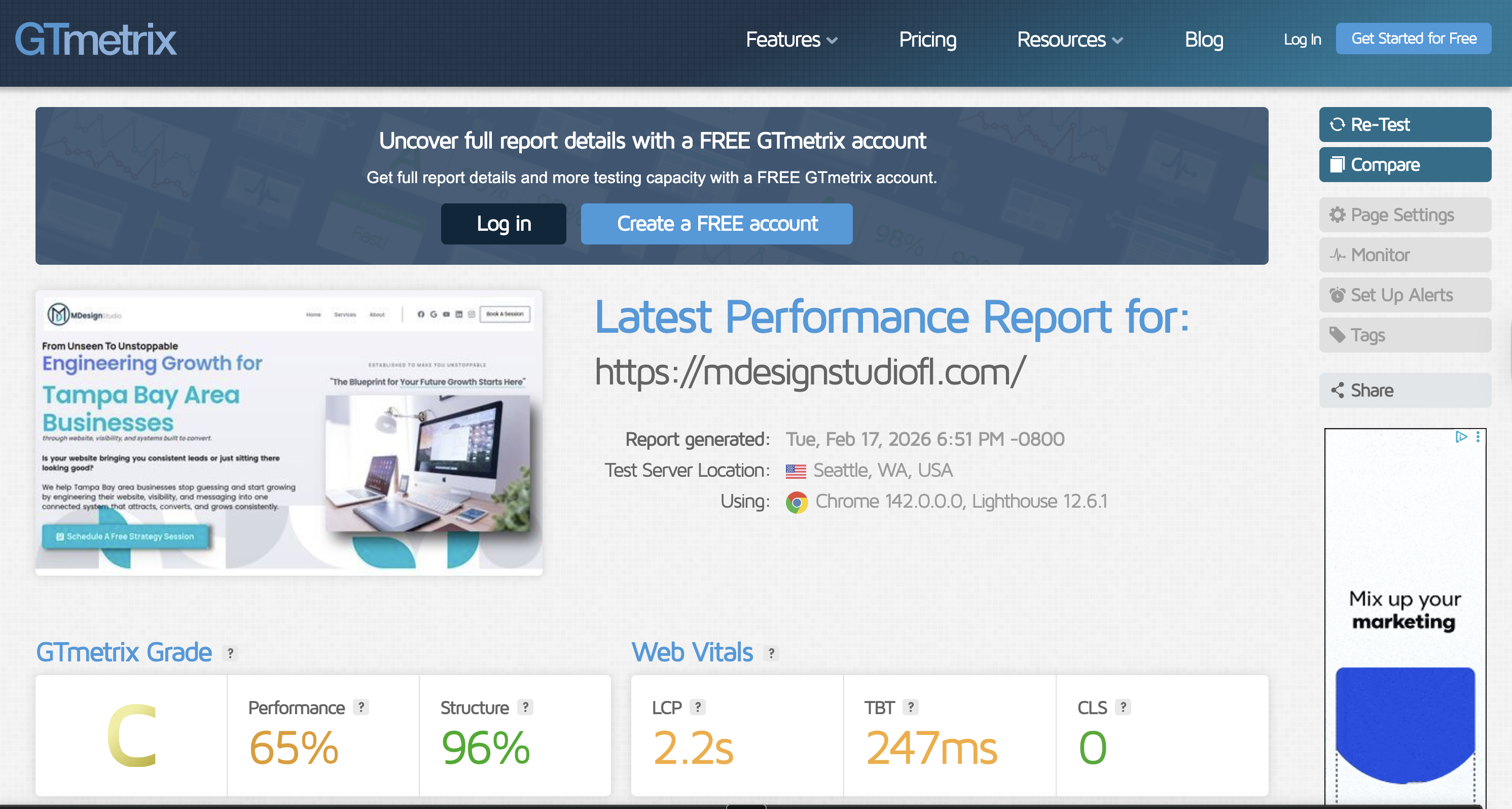Click Get Started for Free button
The width and height of the screenshot is (1512, 809).
[x=1414, y=39]
